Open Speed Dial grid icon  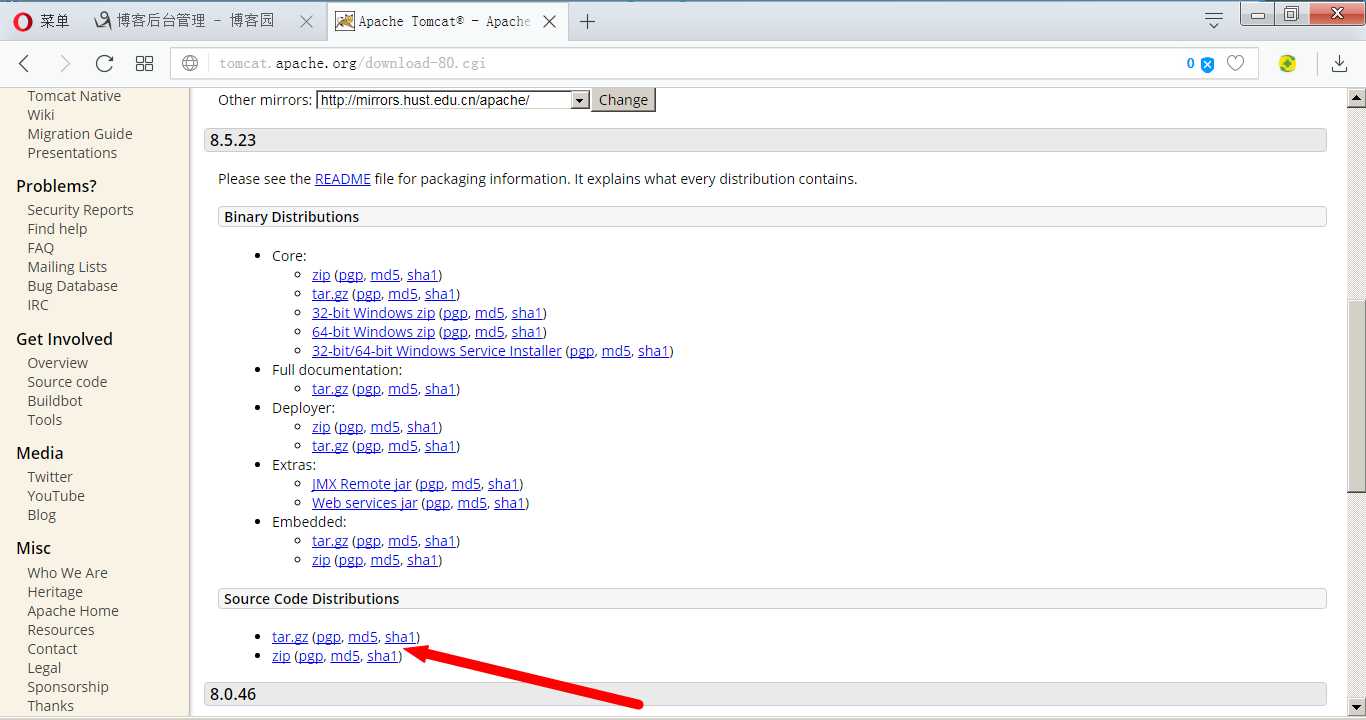[x=144, y=64]
